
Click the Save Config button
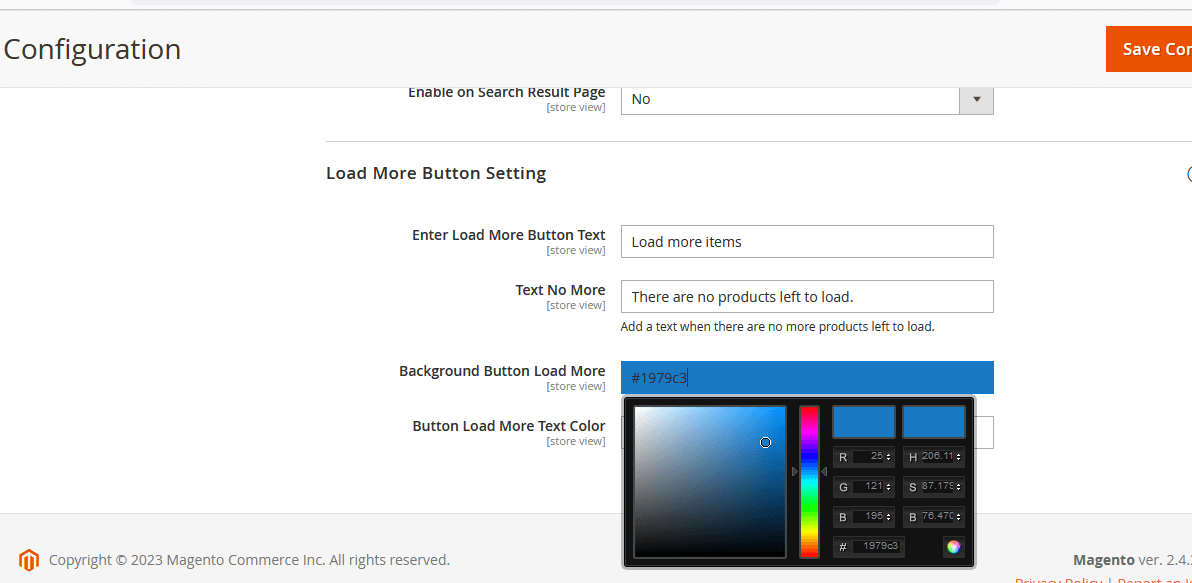1150,49
